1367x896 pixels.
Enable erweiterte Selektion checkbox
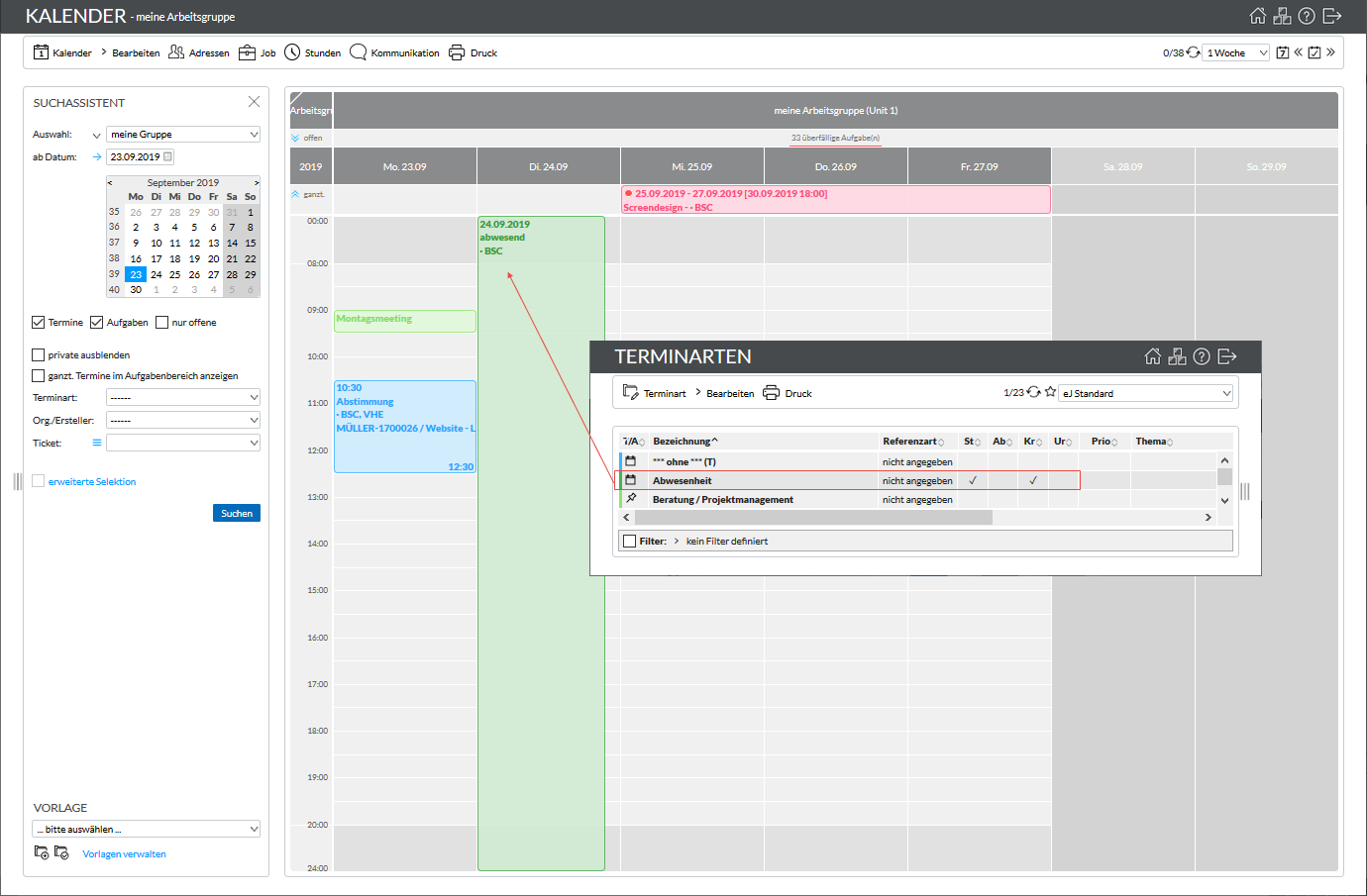39,481
